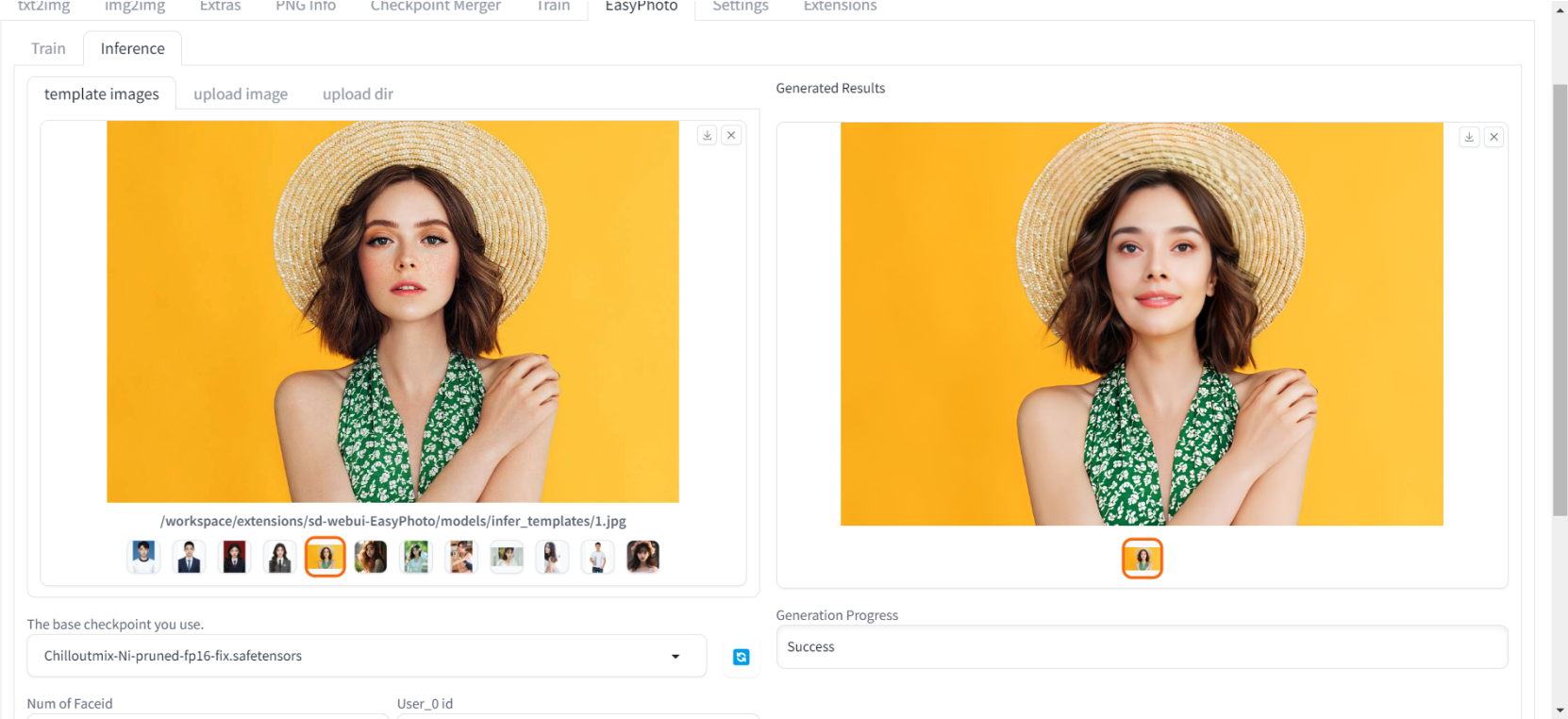Open the upload image tab
The width and height of the screenshot is (1568, 719).
coord(241,94)
